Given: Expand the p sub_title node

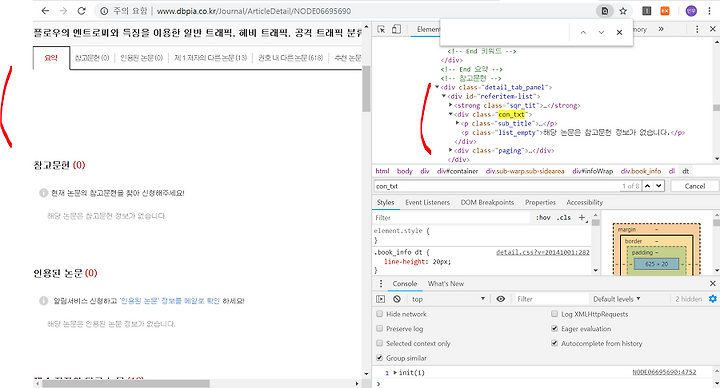Looking at the screenshot, I should click(x=458, y=124).
